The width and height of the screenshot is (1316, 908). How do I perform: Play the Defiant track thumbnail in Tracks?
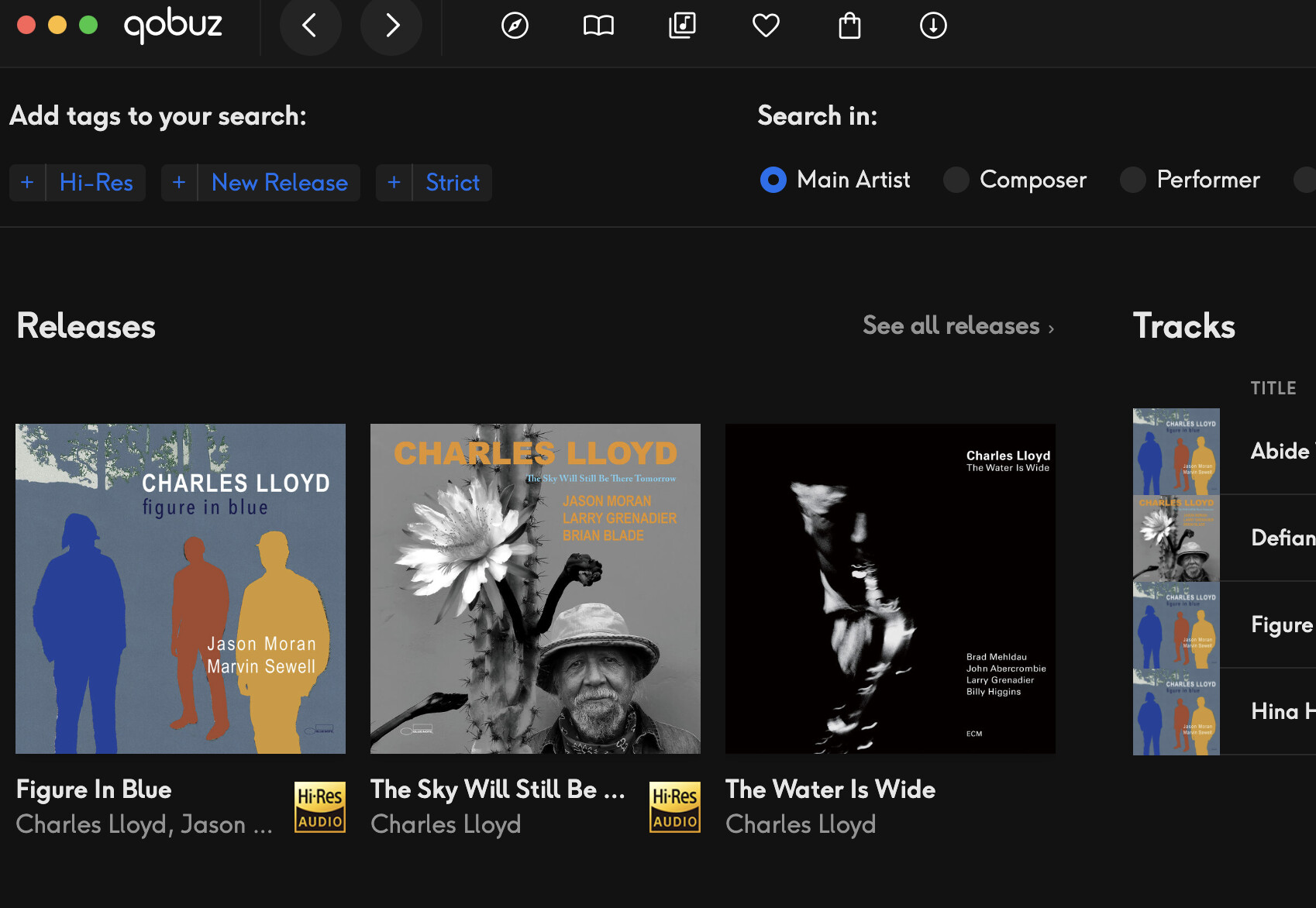[1176, 538]
